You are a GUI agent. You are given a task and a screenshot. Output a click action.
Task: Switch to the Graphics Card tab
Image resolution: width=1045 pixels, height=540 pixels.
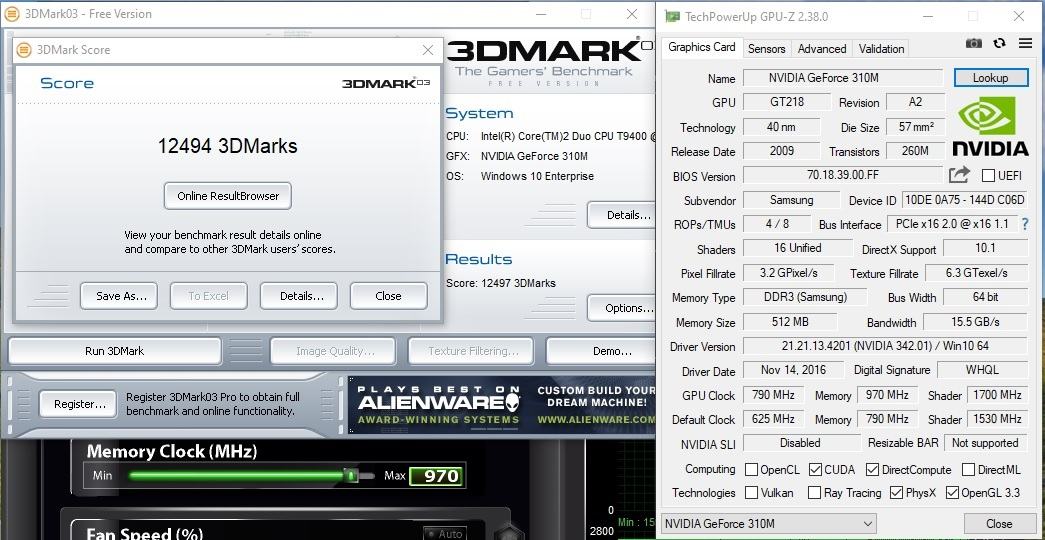(702, 47)
